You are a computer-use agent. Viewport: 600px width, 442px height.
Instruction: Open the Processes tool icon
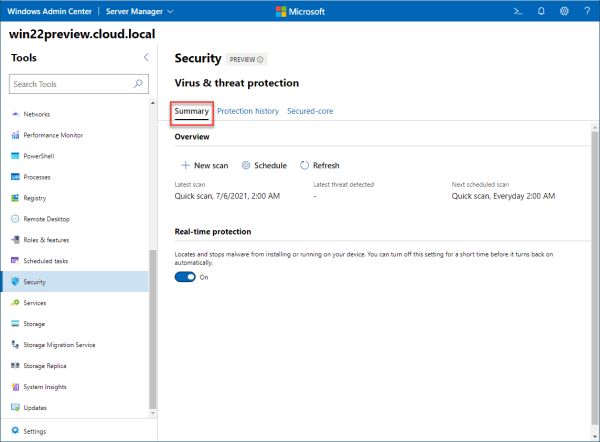click(15, 177)
